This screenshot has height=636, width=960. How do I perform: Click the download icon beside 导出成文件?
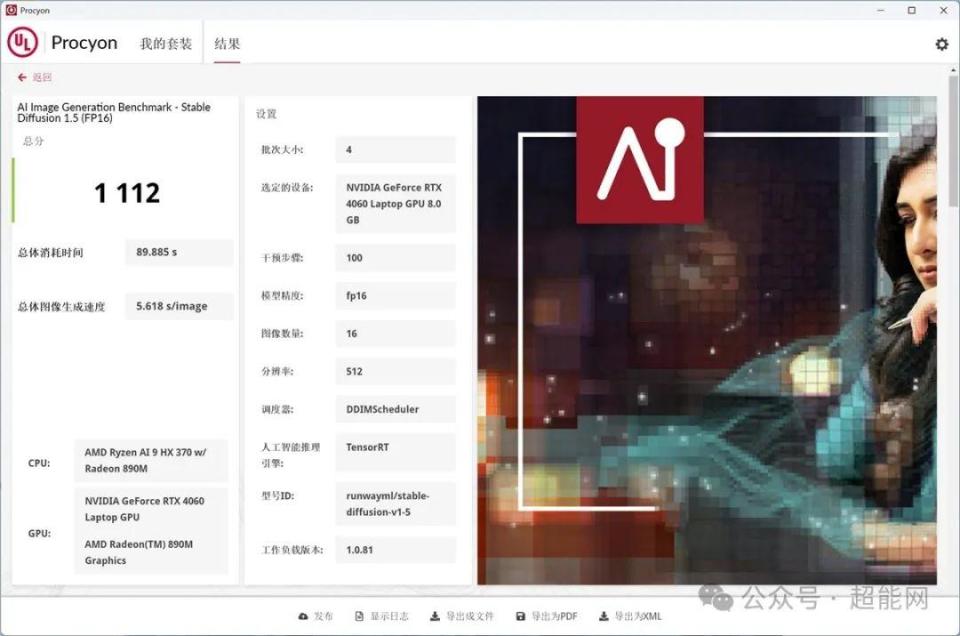tap(434, 616)
